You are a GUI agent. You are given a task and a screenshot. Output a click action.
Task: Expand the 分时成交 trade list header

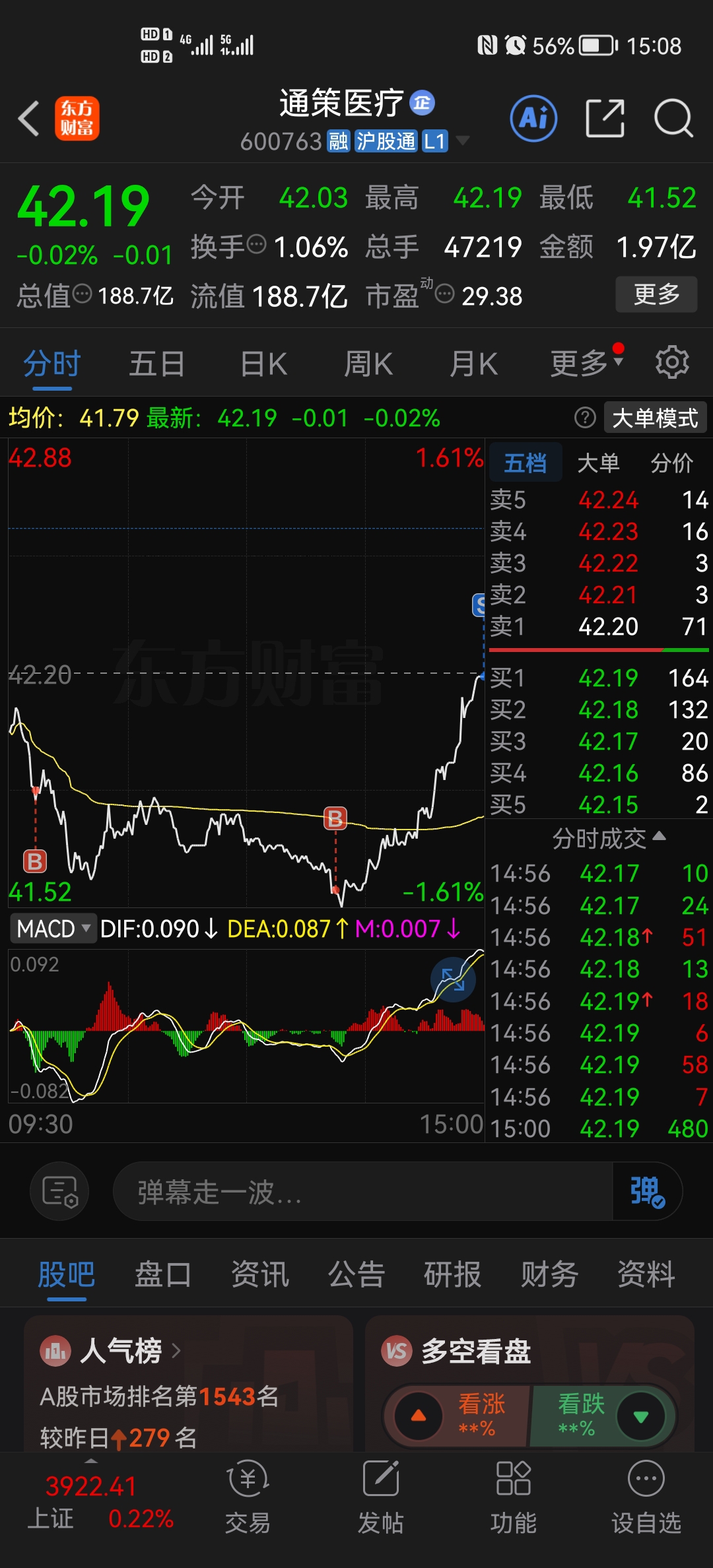click(609, 839)
